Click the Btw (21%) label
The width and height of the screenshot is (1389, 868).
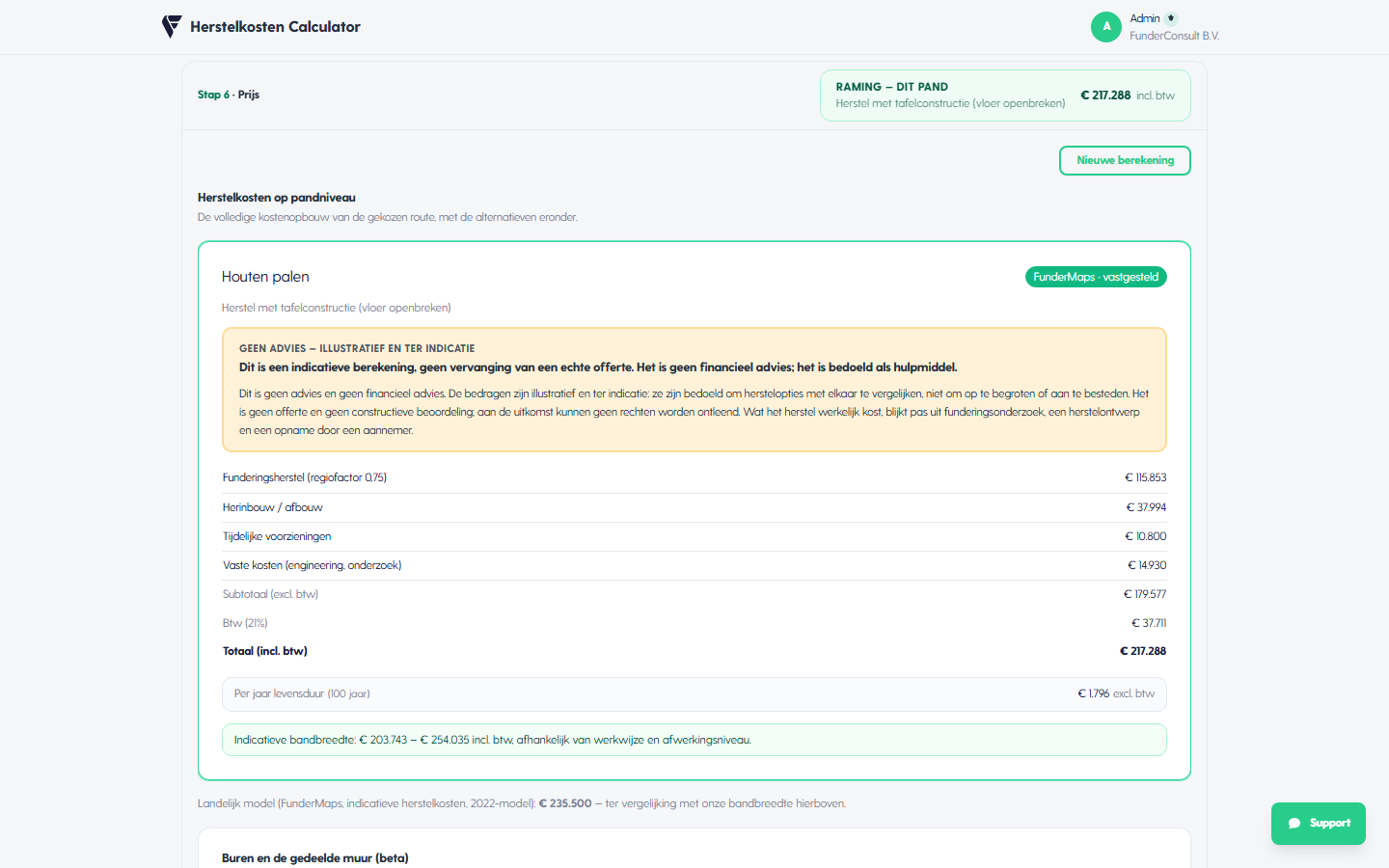click(x=245, y=623)
